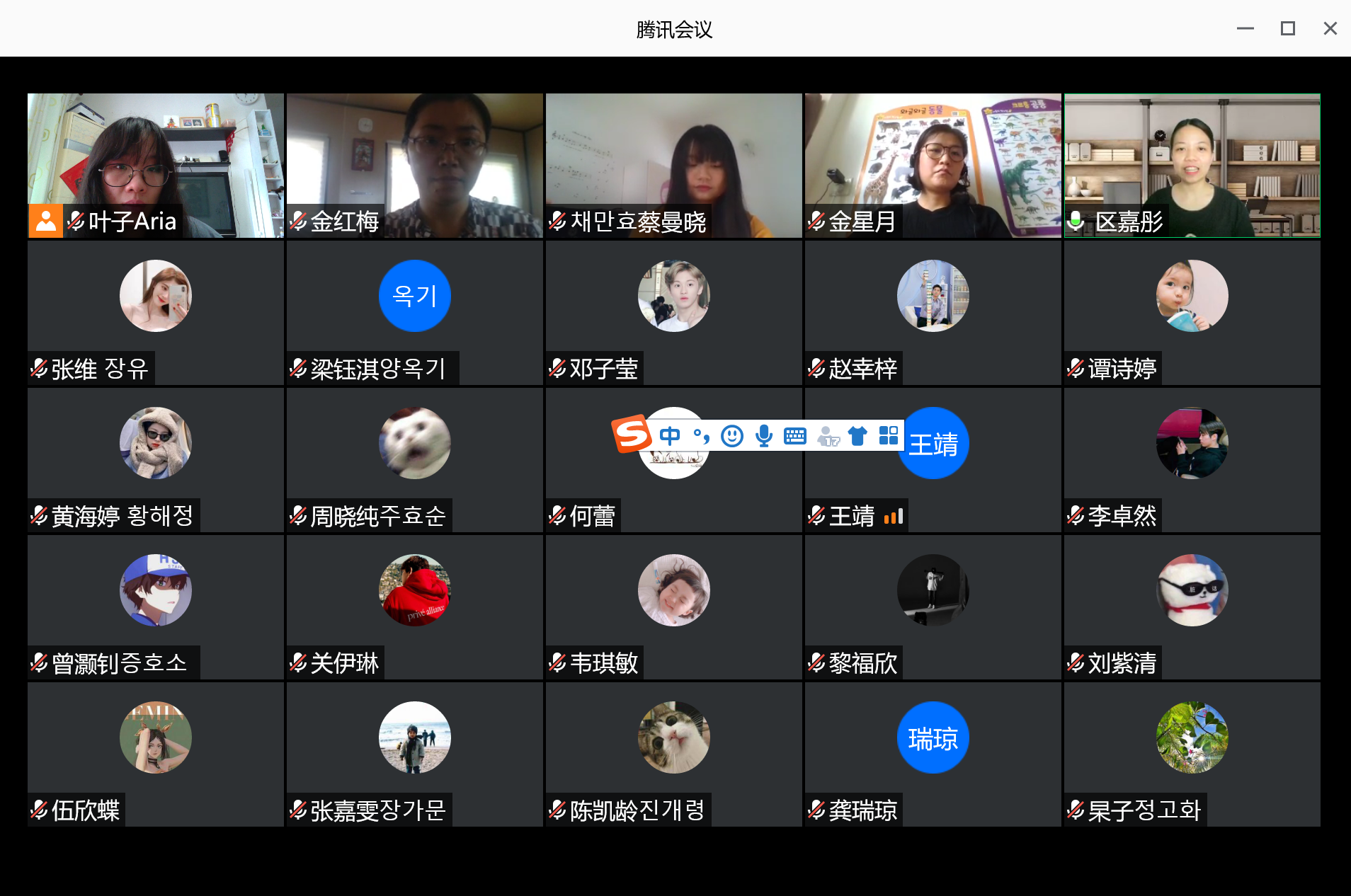Screen dimensions: 1351x896
Task: Click the name label 周晓纯주효순
Action: pos(378,516)
